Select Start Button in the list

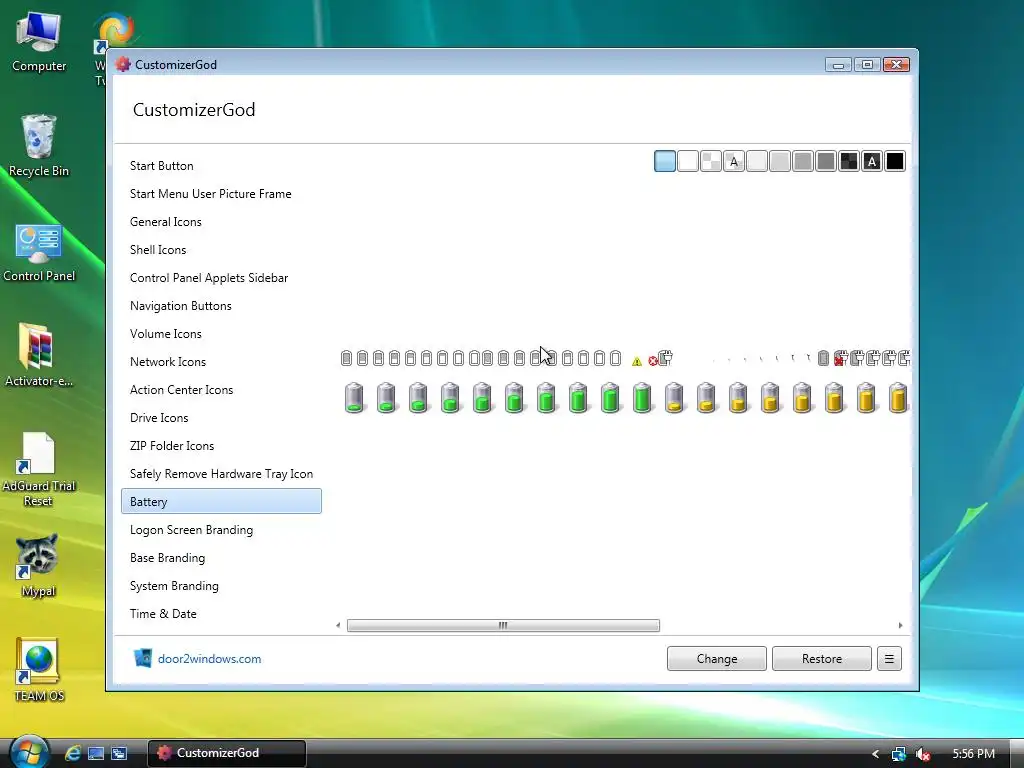pyautogui.click(x=221, y=165)
